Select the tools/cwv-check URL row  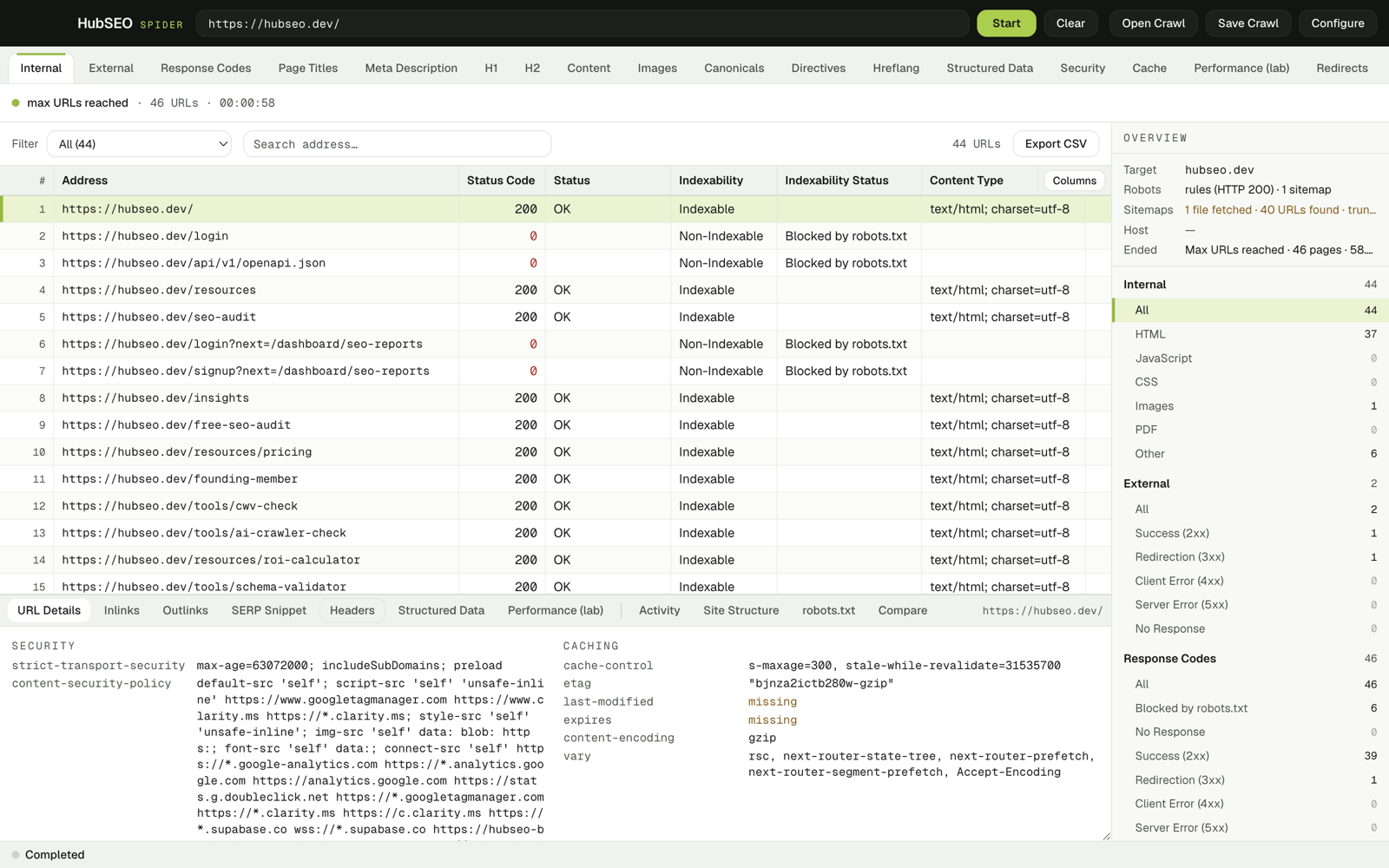[x=556, y=505]
